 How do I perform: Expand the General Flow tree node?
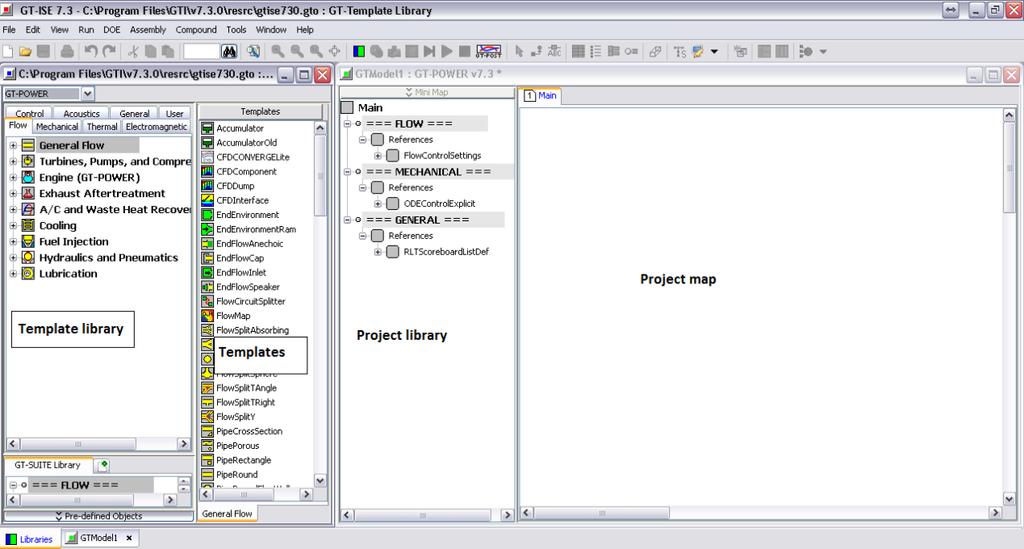tap(13, 145)
